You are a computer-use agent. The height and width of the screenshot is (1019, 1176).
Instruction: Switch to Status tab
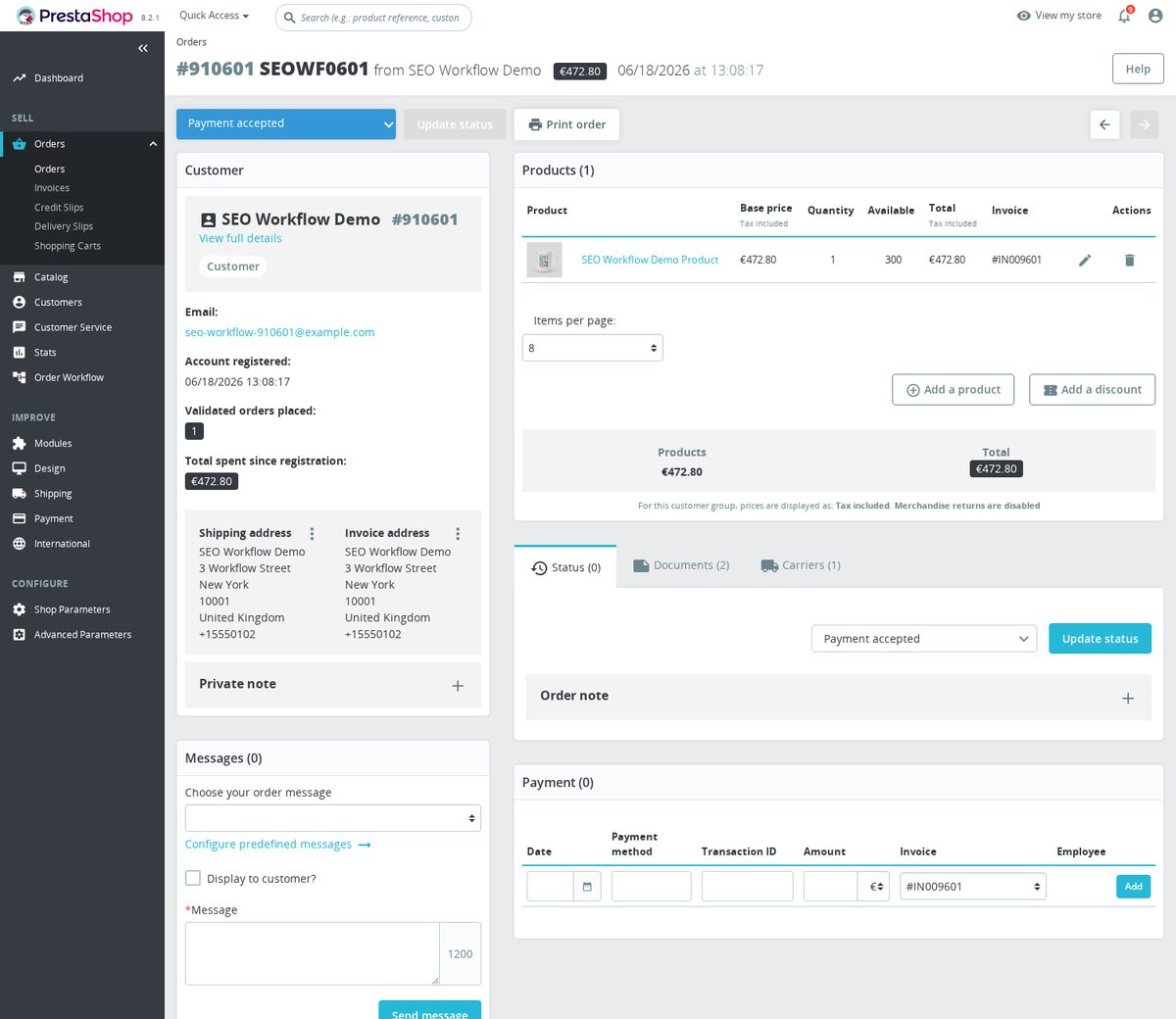565,567
